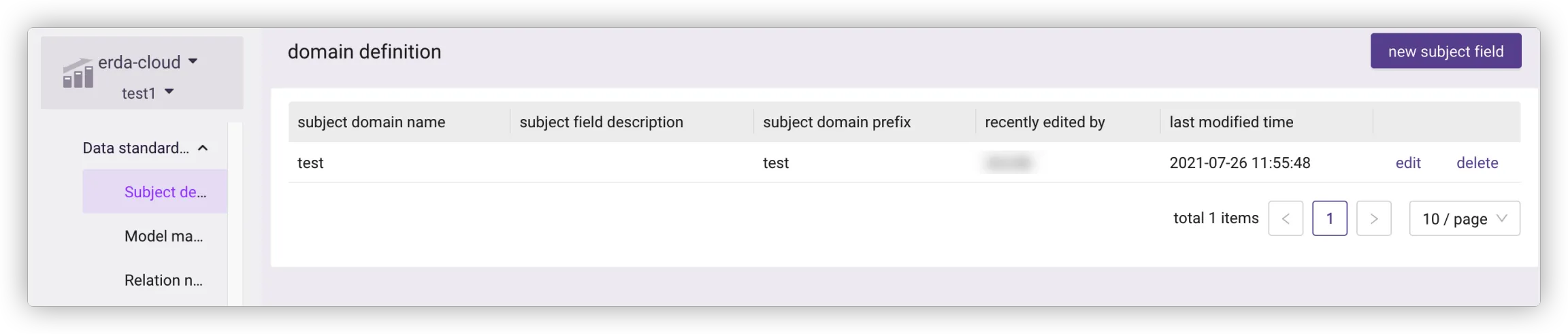Go to the Relation n... sidebar item
The height and width of the screenshot is (334, 1568).
click(x=163, y=280)
